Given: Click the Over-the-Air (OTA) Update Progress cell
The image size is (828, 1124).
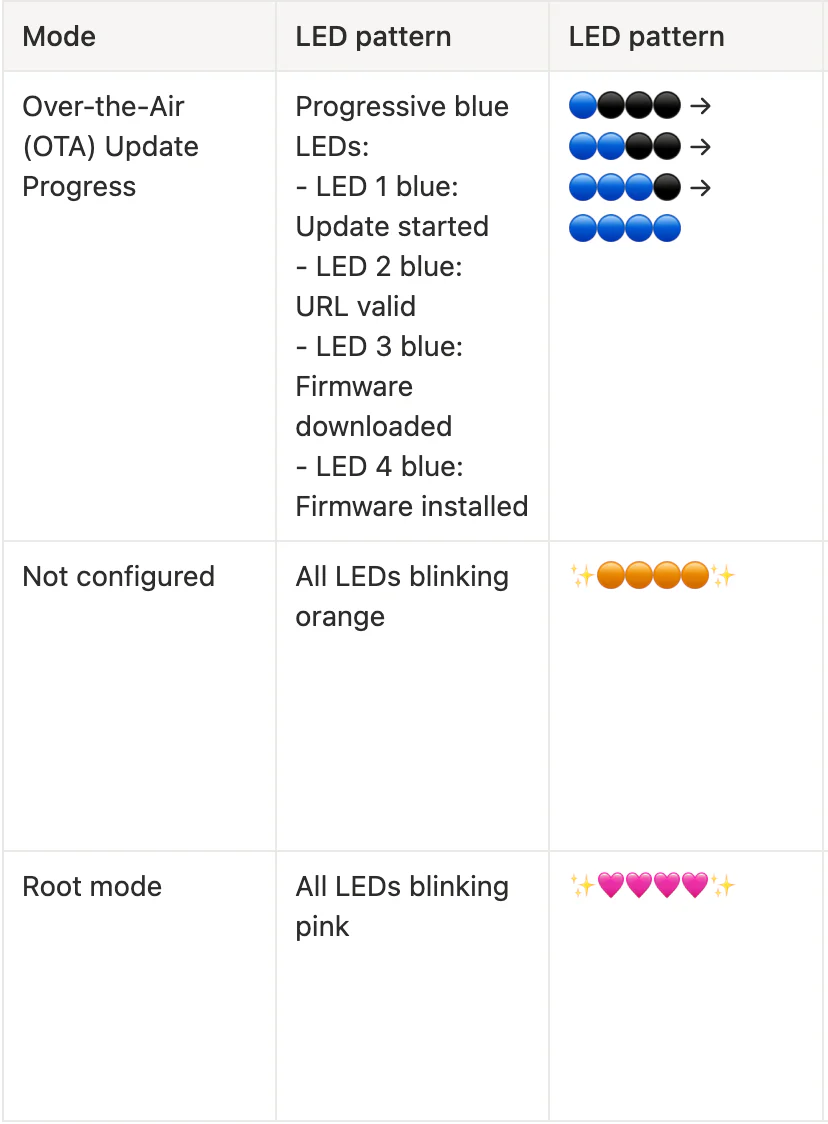Looking at the screenshot, I should (110, 146).
